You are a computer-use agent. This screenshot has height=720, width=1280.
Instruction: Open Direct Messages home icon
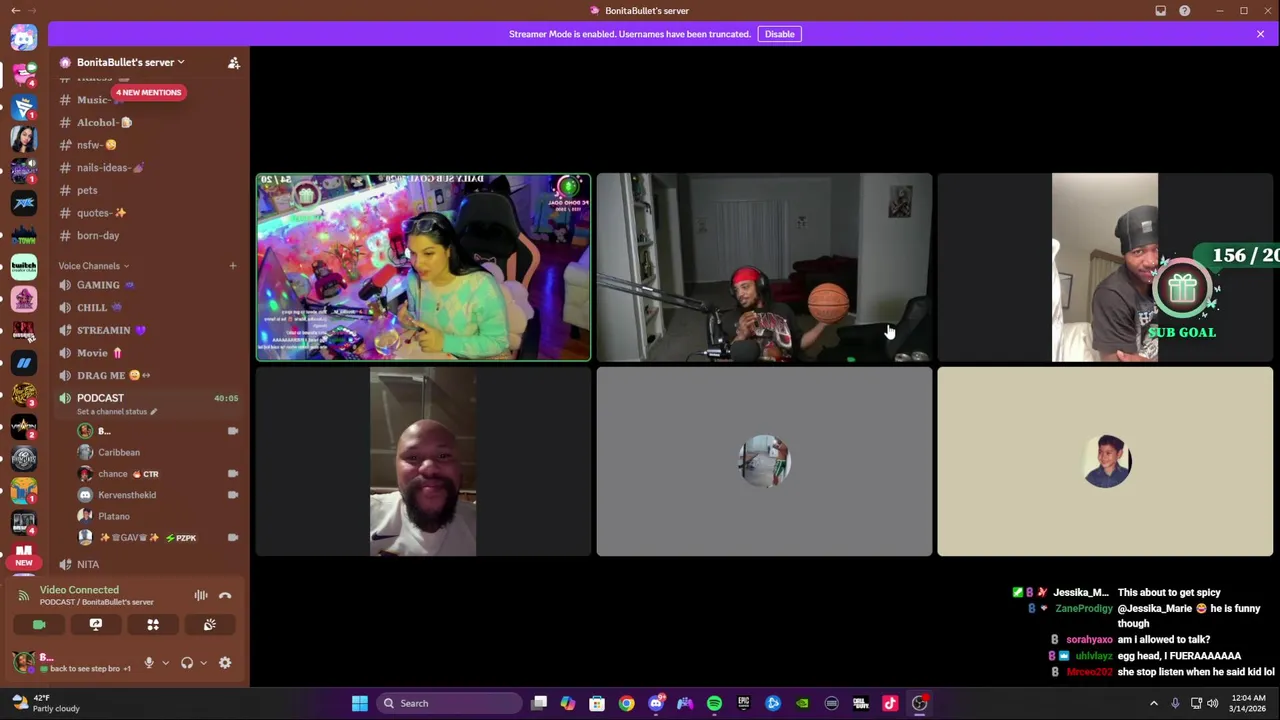pos(24,38)
